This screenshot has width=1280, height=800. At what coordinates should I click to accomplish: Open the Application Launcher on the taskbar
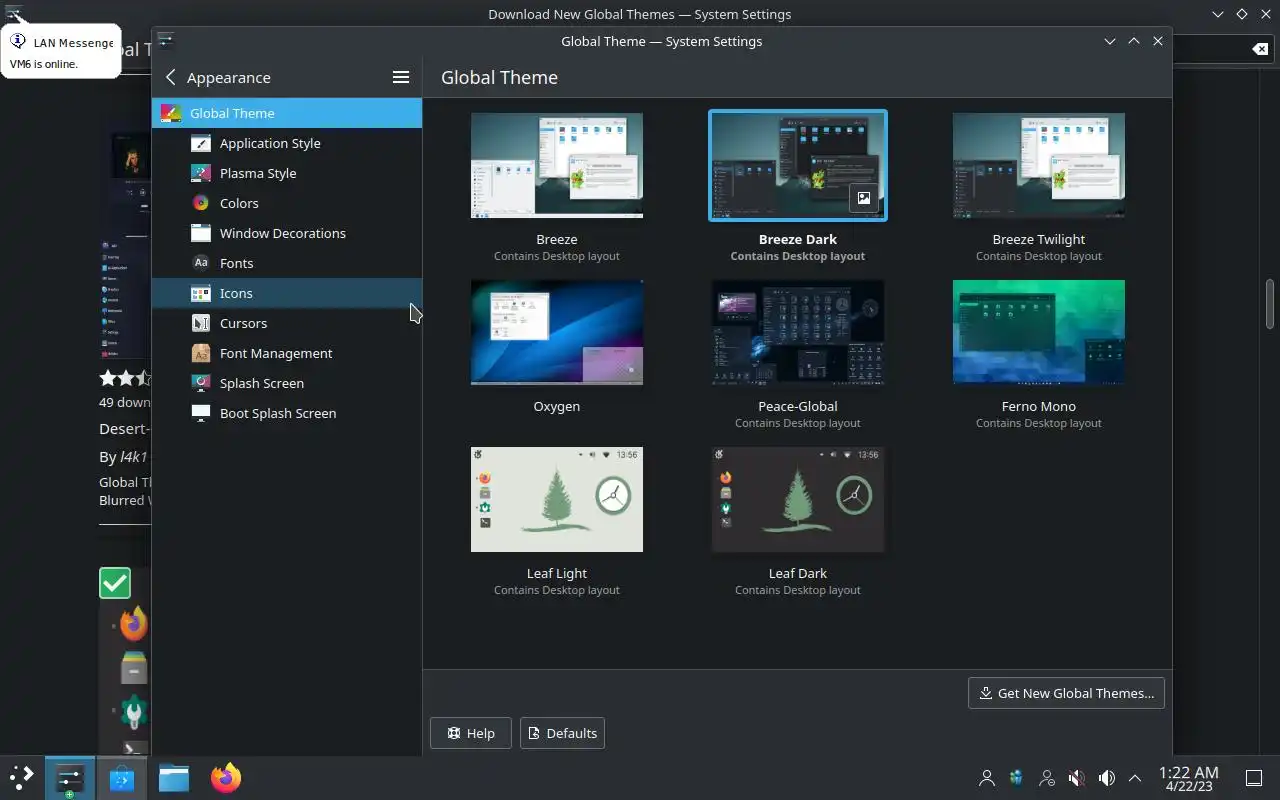pos(22,778)
